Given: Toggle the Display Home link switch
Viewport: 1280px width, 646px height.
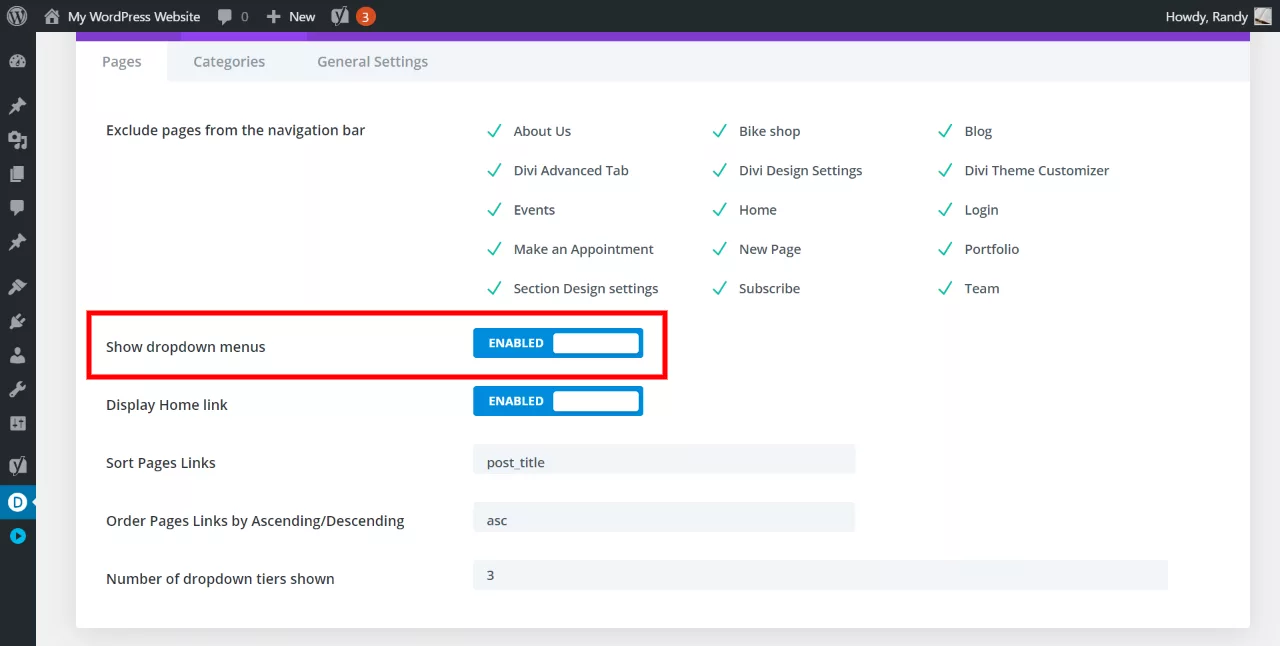Looking at the screenshot, I should point(558,401).
